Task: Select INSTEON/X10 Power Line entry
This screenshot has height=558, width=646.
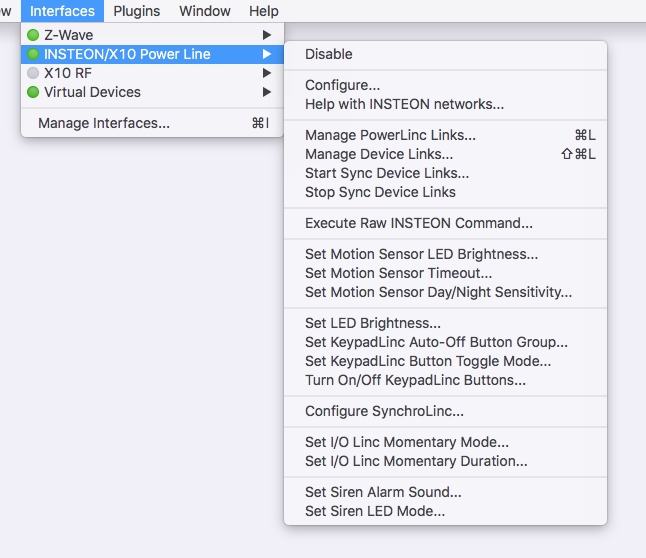Action: (x=152, y=54)
